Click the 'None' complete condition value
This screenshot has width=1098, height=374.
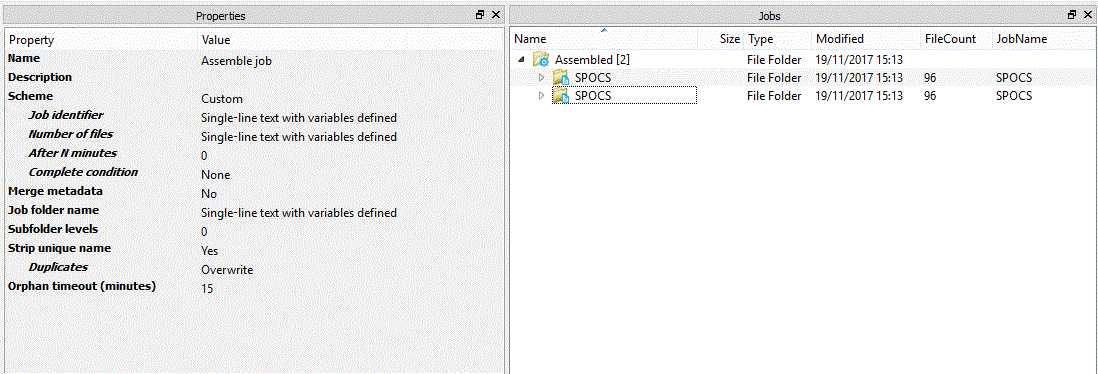pyautogui.click(x=216, y=174)
